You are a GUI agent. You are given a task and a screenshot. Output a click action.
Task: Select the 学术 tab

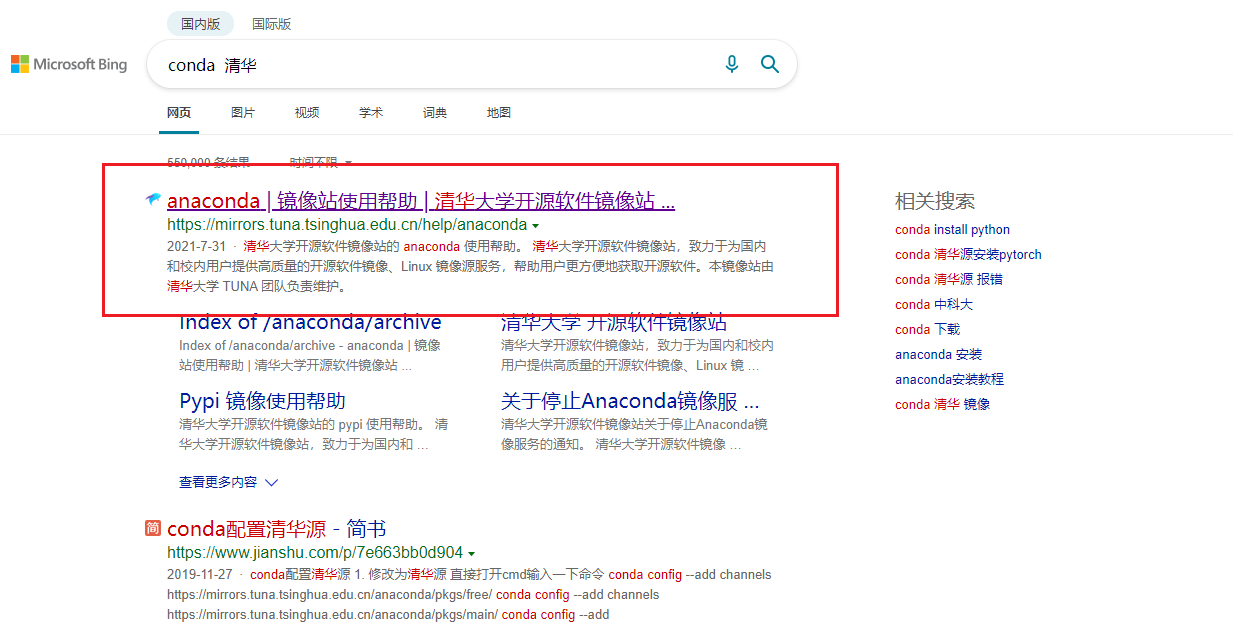[x=371, y=113]
